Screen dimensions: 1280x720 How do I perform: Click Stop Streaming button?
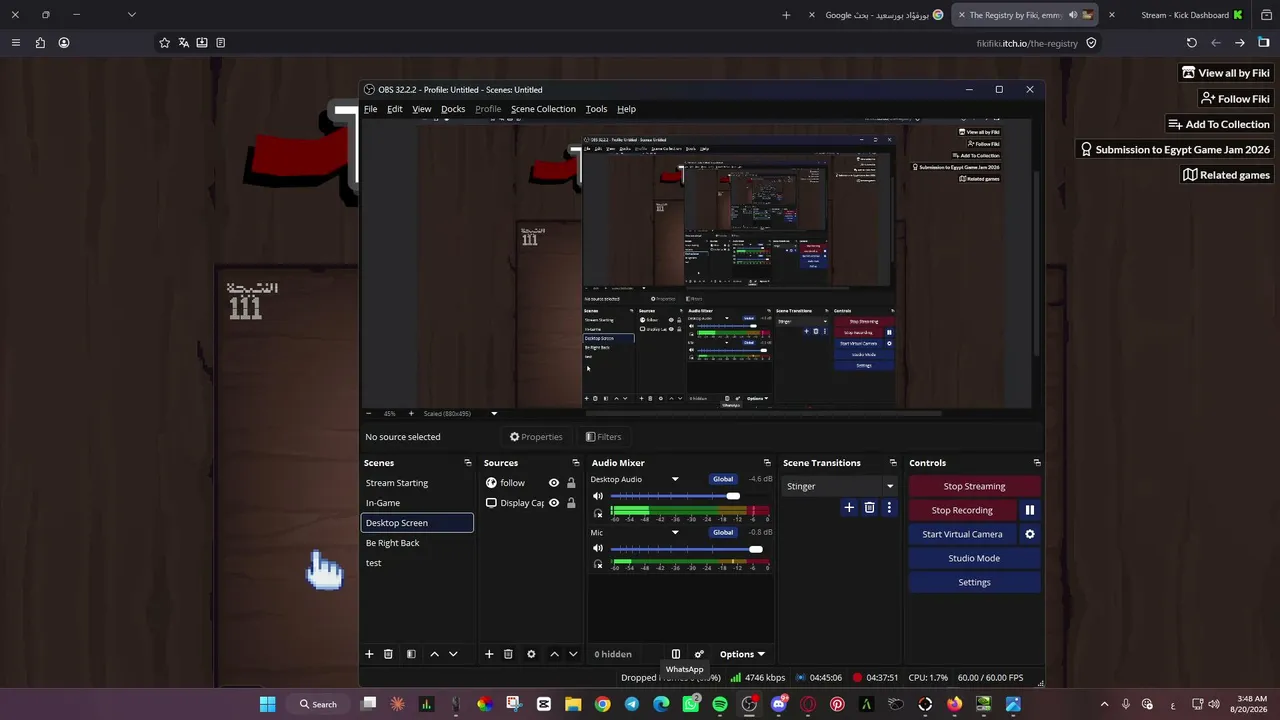(975, 486)
